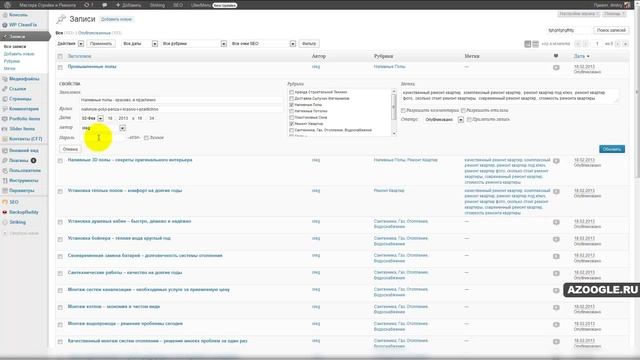Click the Обновить button in quick edit
The height and width of the screenshot is (360, 640).
612,149
